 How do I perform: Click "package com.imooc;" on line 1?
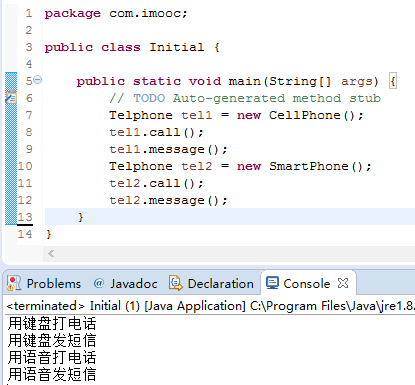pyautogui.click(x=116, y=13)
